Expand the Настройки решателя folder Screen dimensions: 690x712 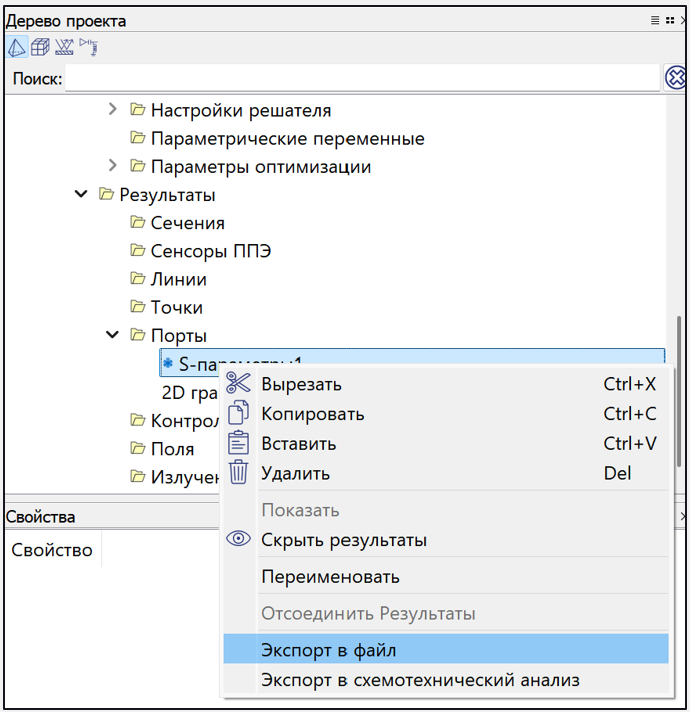(x=113, y=110)
